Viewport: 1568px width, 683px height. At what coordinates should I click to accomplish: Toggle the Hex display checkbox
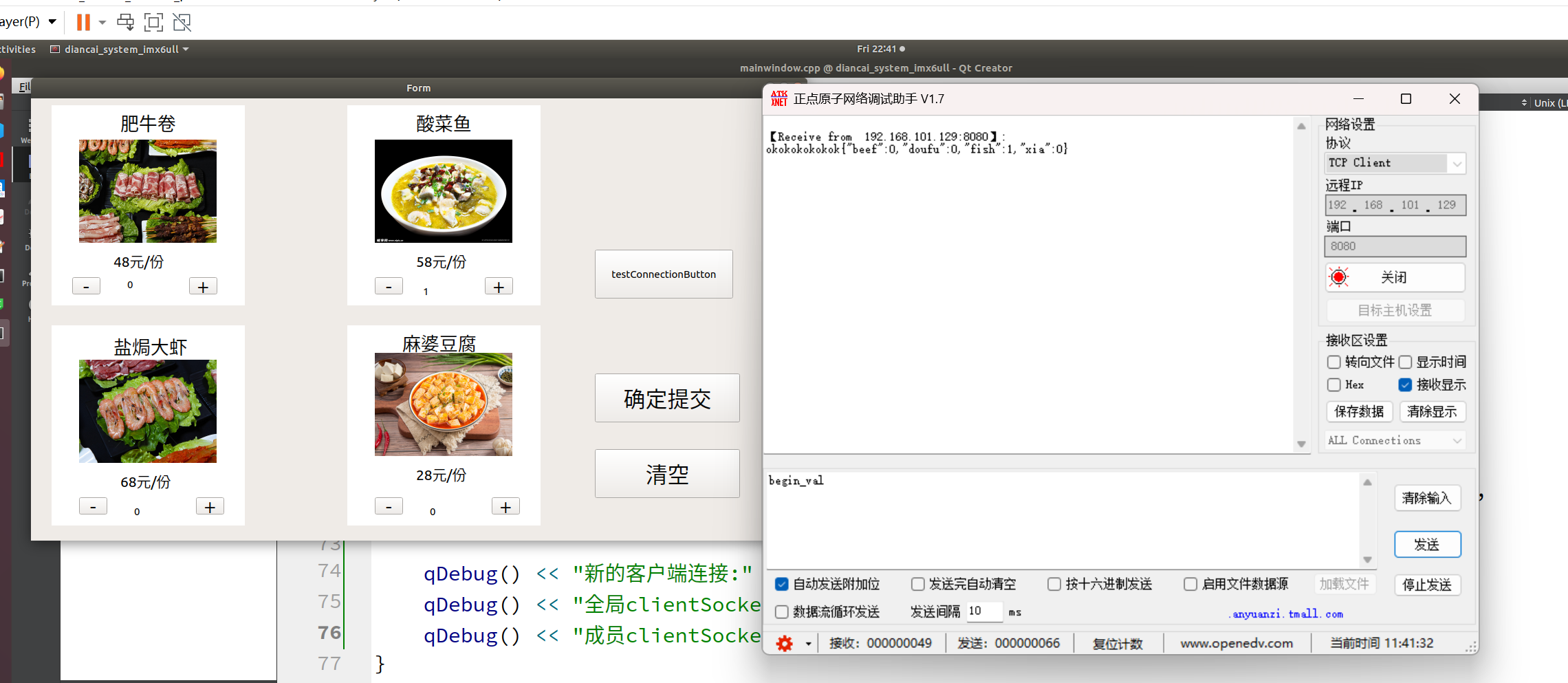1334,384
